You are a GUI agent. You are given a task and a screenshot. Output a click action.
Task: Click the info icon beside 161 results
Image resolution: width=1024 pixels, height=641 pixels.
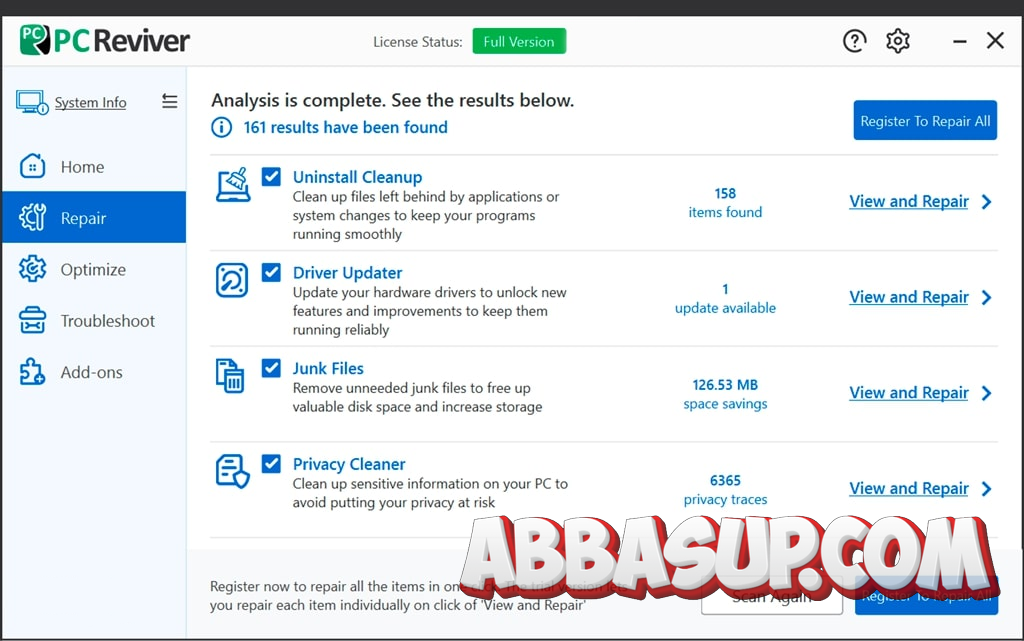tap(221, 127)
